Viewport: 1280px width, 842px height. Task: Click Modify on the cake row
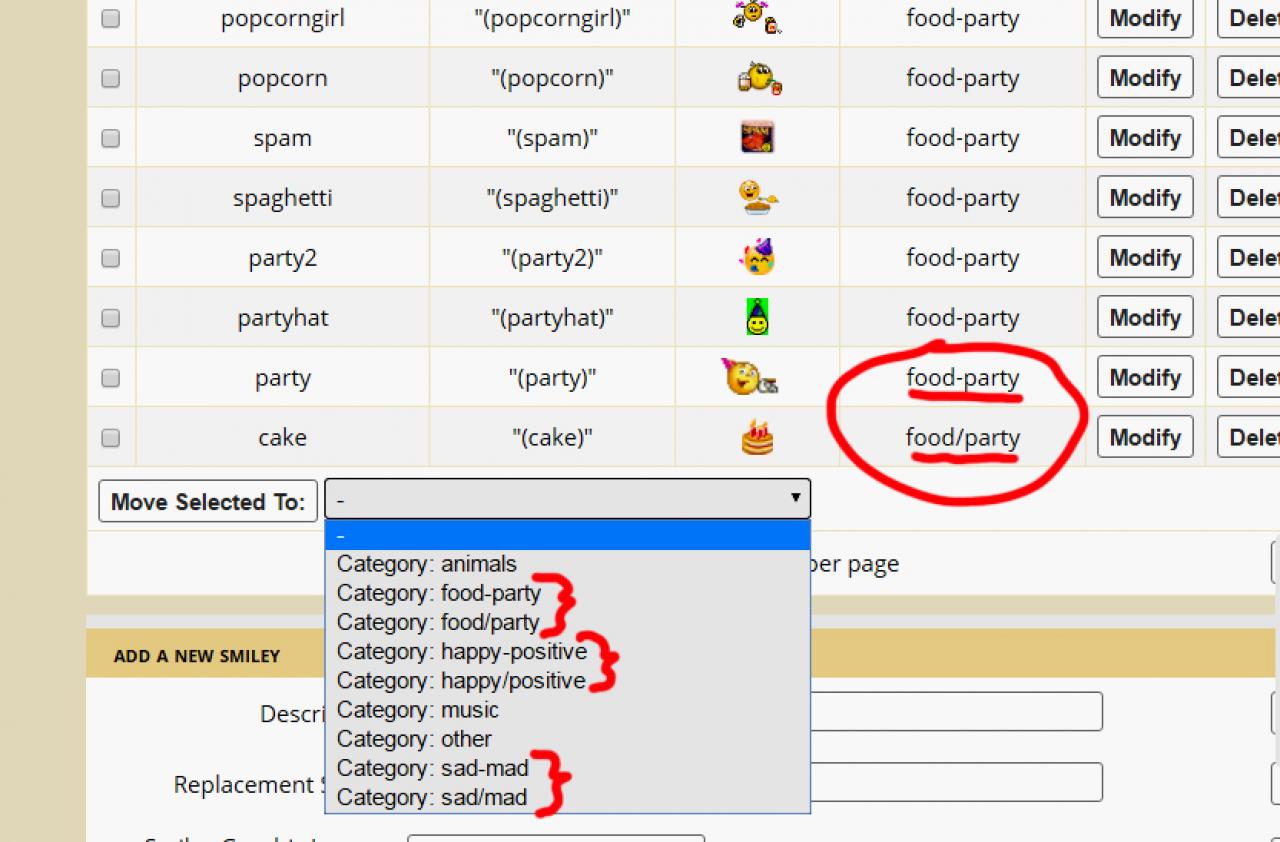pos(1145,438)
